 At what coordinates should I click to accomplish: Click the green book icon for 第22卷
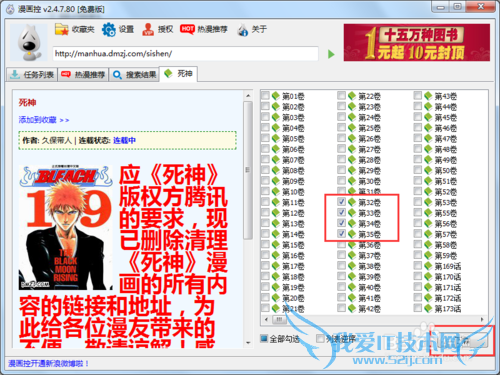tap(352, 96)
